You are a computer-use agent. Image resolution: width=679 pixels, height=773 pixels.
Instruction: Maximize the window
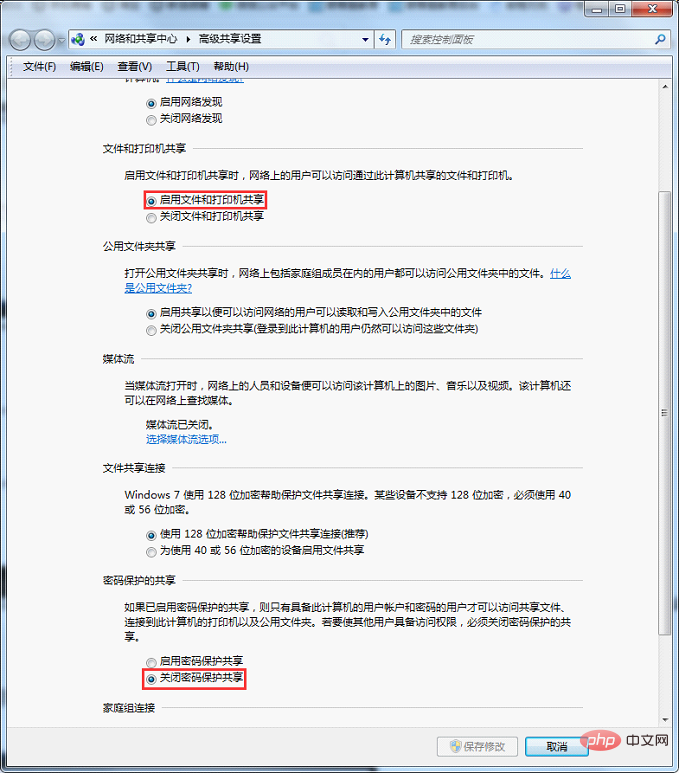tap(620, 9)
